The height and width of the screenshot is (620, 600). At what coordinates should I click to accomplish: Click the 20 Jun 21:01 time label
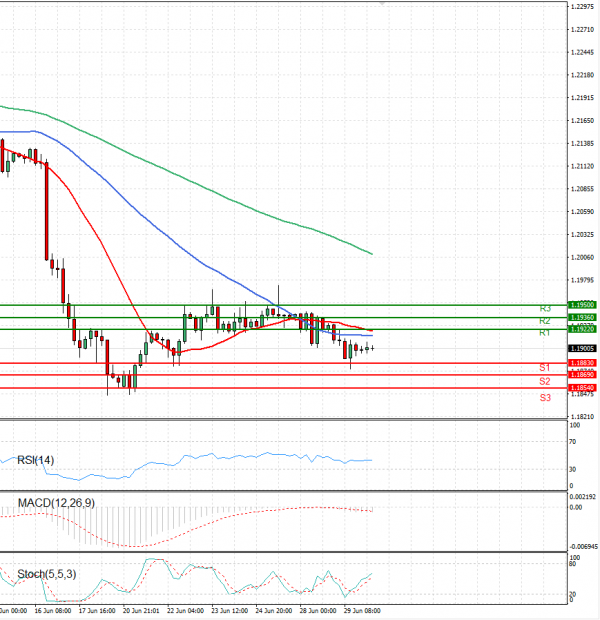click(141, 611)
